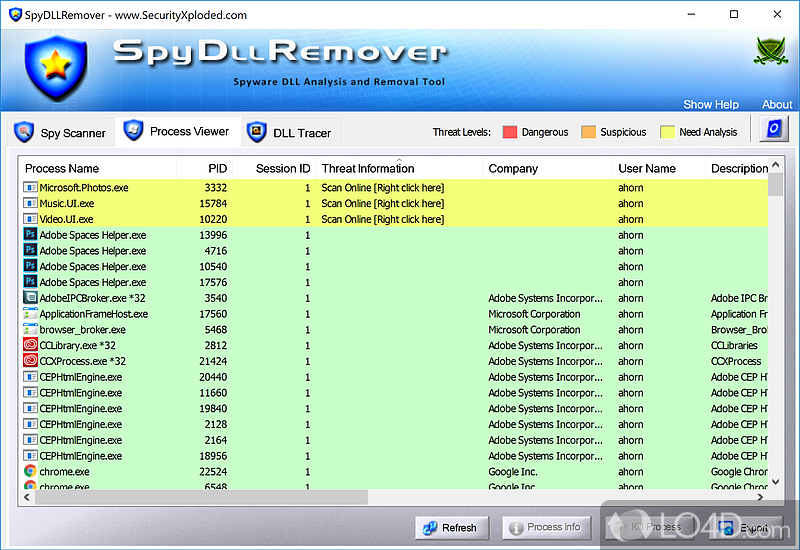Click horizontal scrollbar left arrow

coord(27,497)
